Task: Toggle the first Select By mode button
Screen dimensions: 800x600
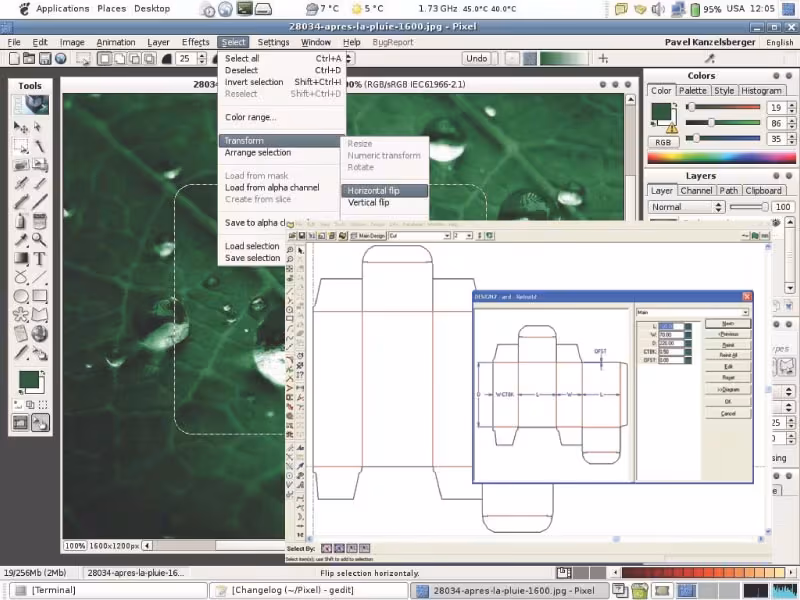Action: click(x=327, y=548)
